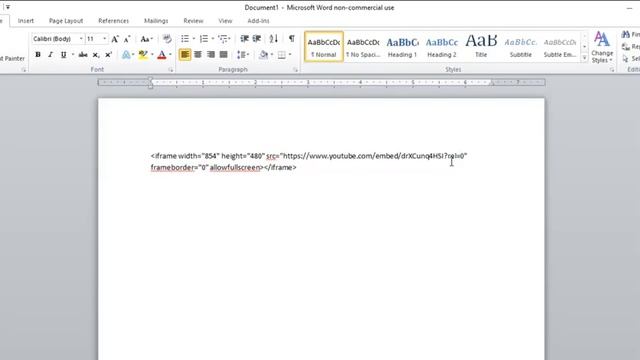Click Shrink Font icon
Screen dimensions: 640x360
[x=127, y=39]
